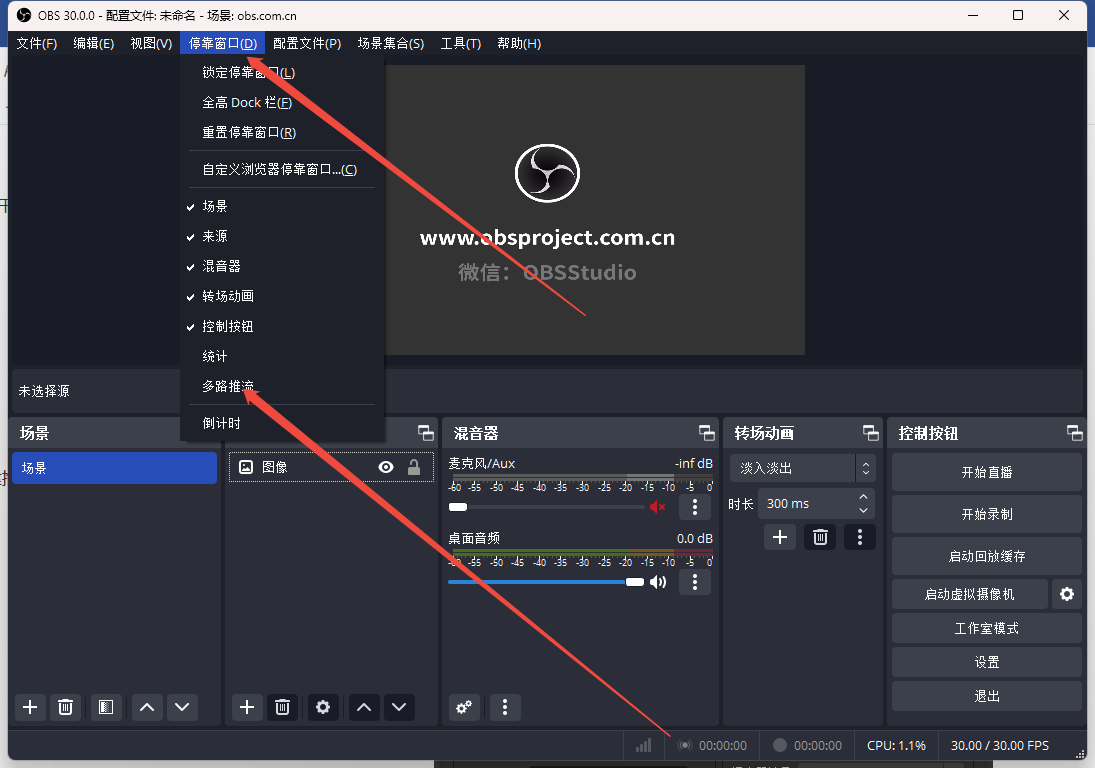Delete the selected source with trash icon
The image size is (1095, 768).
[282, 707]
